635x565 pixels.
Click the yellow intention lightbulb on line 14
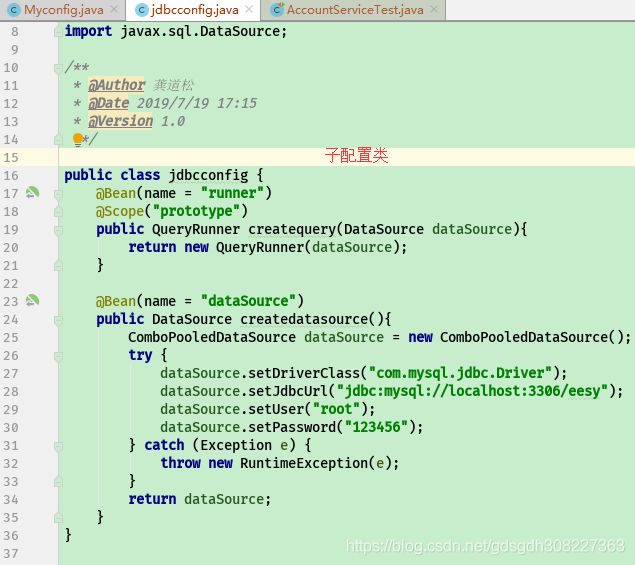point(78,140)
